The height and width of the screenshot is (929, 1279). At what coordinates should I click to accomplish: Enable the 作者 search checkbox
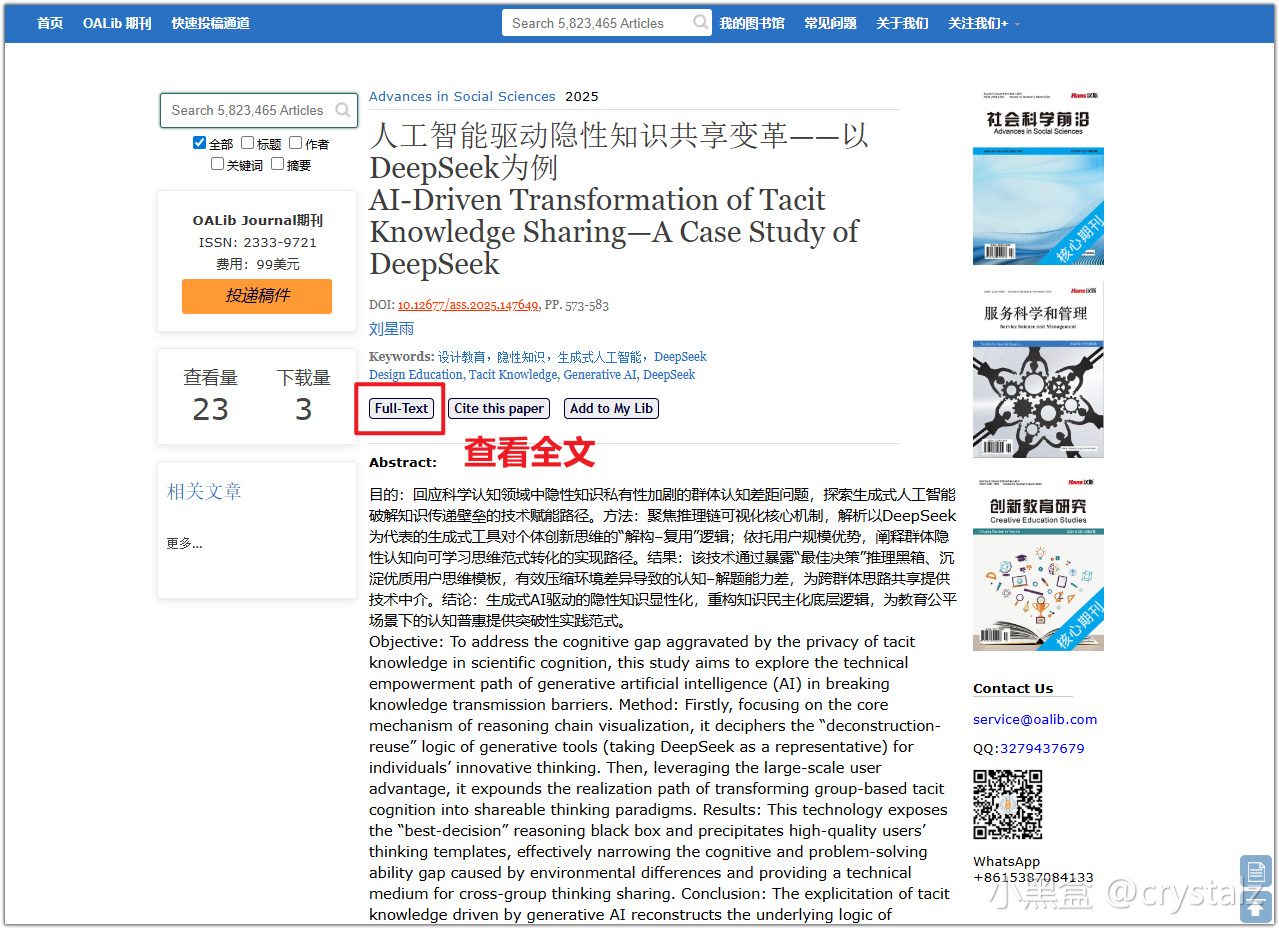click(x=295, y=143)
